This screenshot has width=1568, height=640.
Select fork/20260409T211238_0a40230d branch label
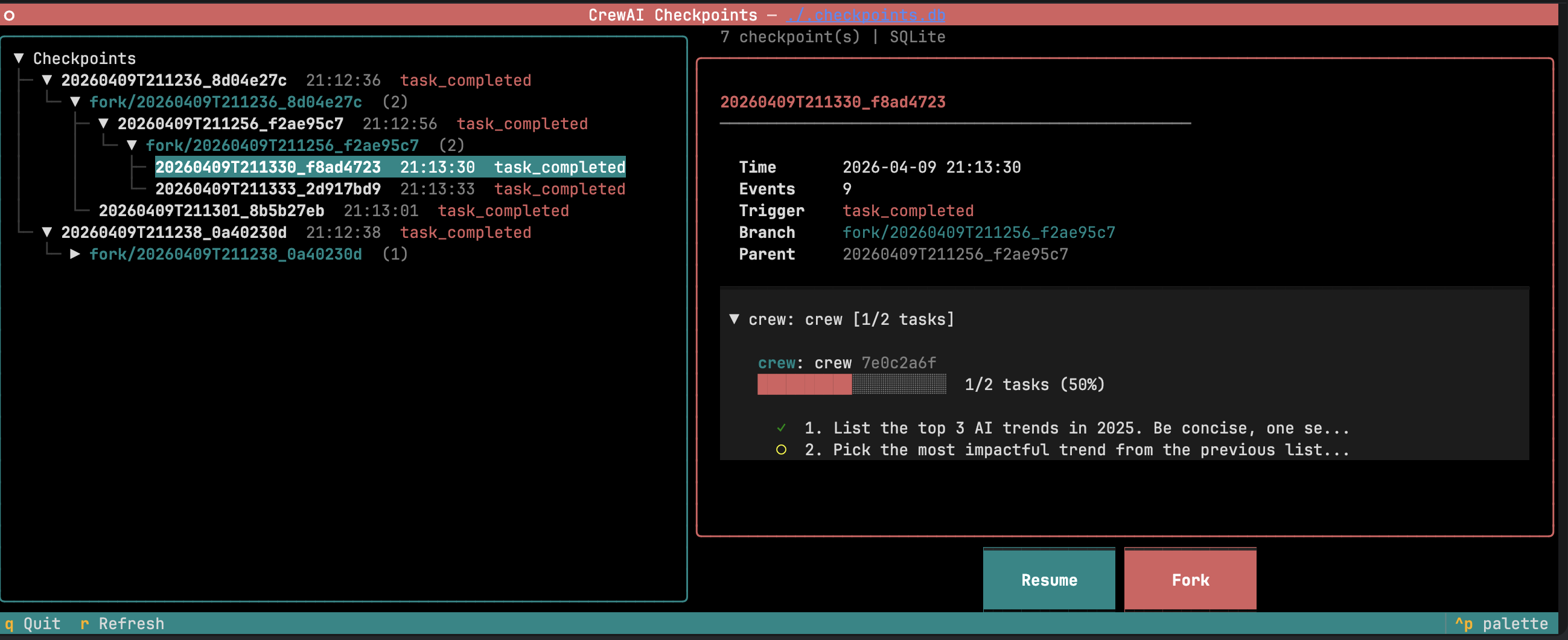(x=226, y=254)
